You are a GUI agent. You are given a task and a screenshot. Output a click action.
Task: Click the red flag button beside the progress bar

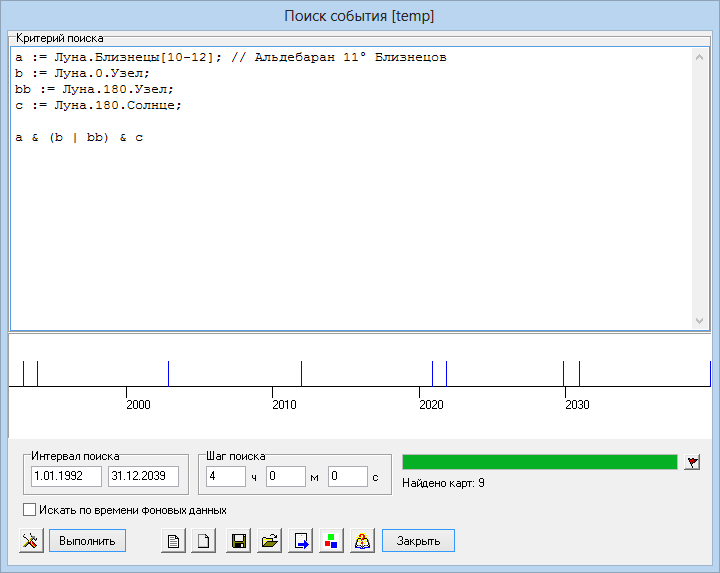pyautogui.click(x=692, y=462)
